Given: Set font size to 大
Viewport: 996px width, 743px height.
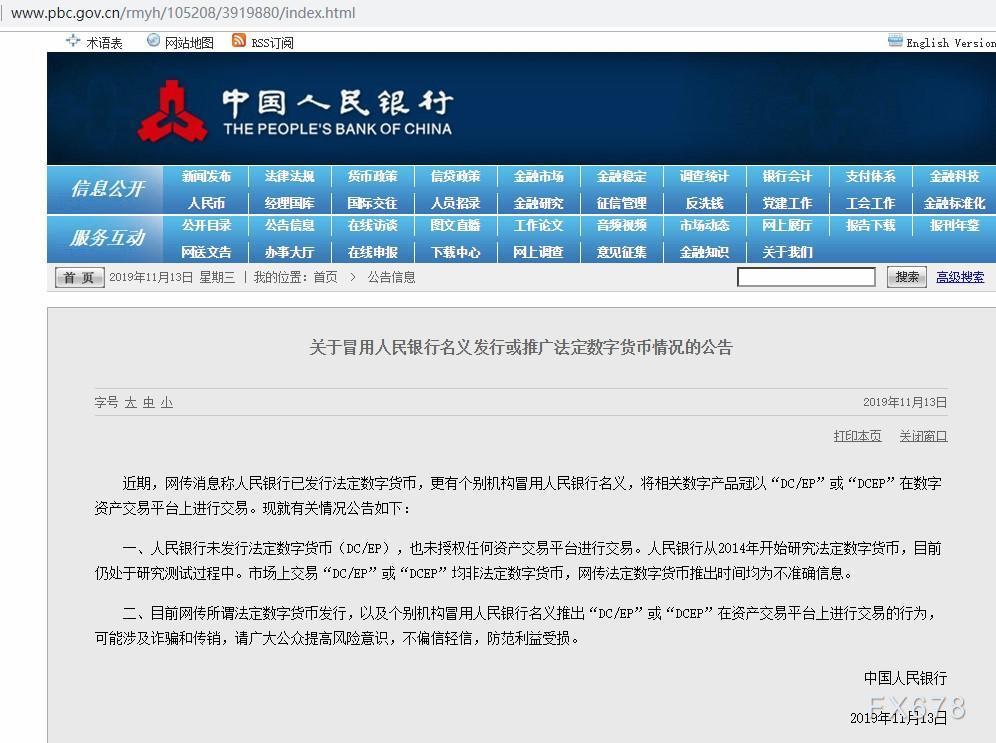Looking at the screenshot, I should [131, 403].
